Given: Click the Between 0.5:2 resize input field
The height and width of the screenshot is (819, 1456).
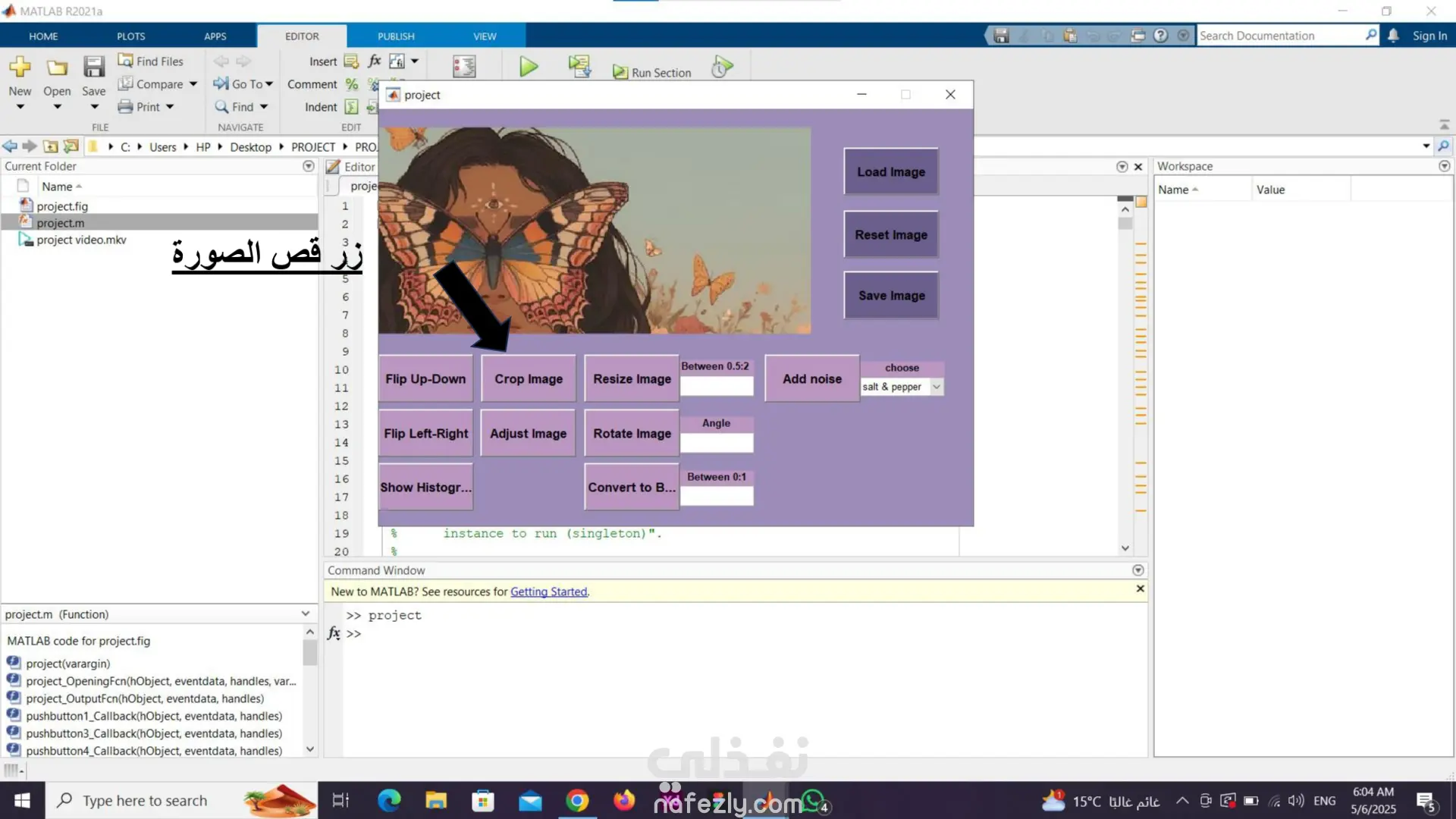Looking at the screenshot, I should [x=717, y=387].
